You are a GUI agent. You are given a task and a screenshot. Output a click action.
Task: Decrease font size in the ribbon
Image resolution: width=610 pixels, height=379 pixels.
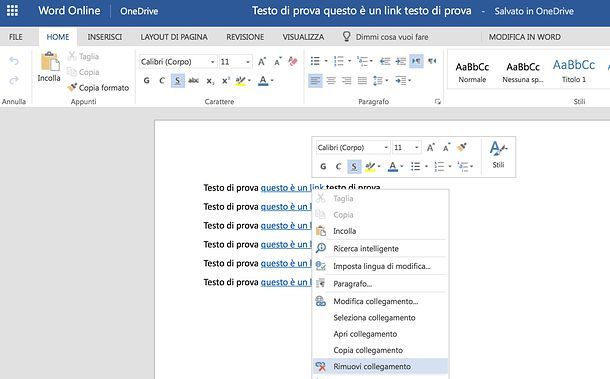click(277, 61)
